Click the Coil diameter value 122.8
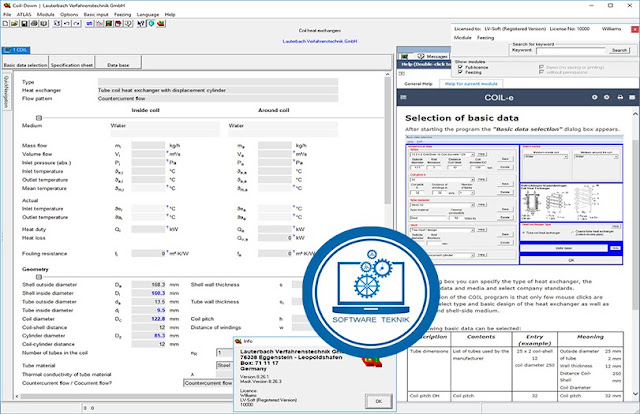 coord(148,319)
